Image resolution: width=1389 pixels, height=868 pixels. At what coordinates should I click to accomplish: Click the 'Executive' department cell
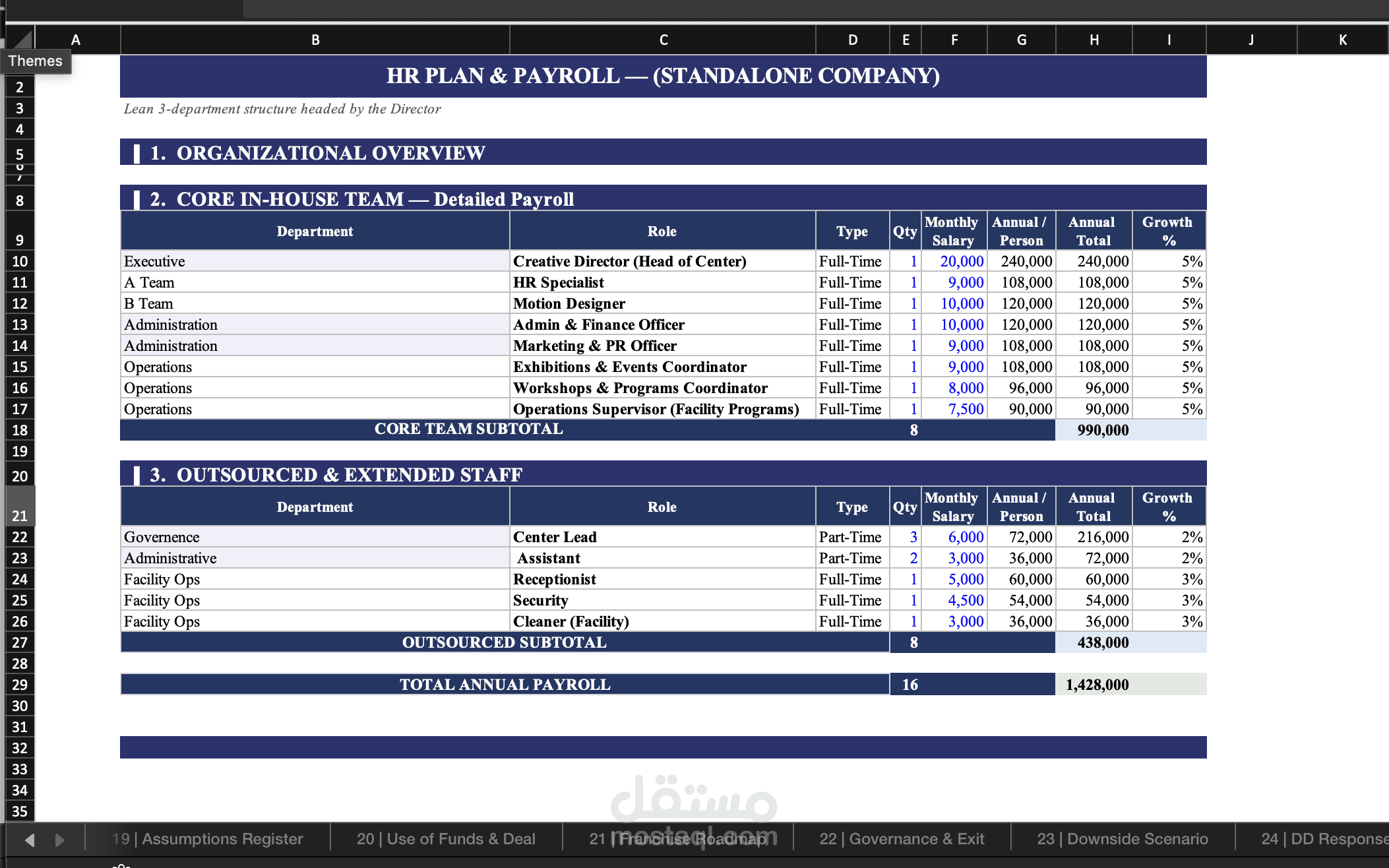(315, 261)
